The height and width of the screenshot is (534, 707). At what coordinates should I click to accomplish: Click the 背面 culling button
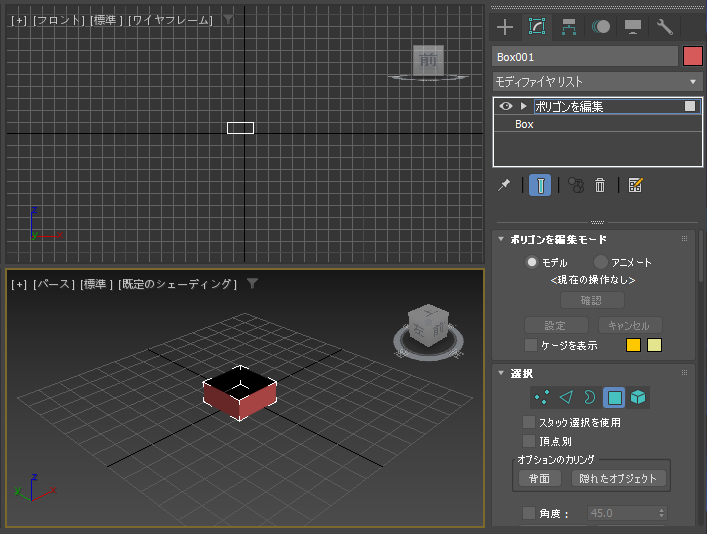(x=540, y=479)
